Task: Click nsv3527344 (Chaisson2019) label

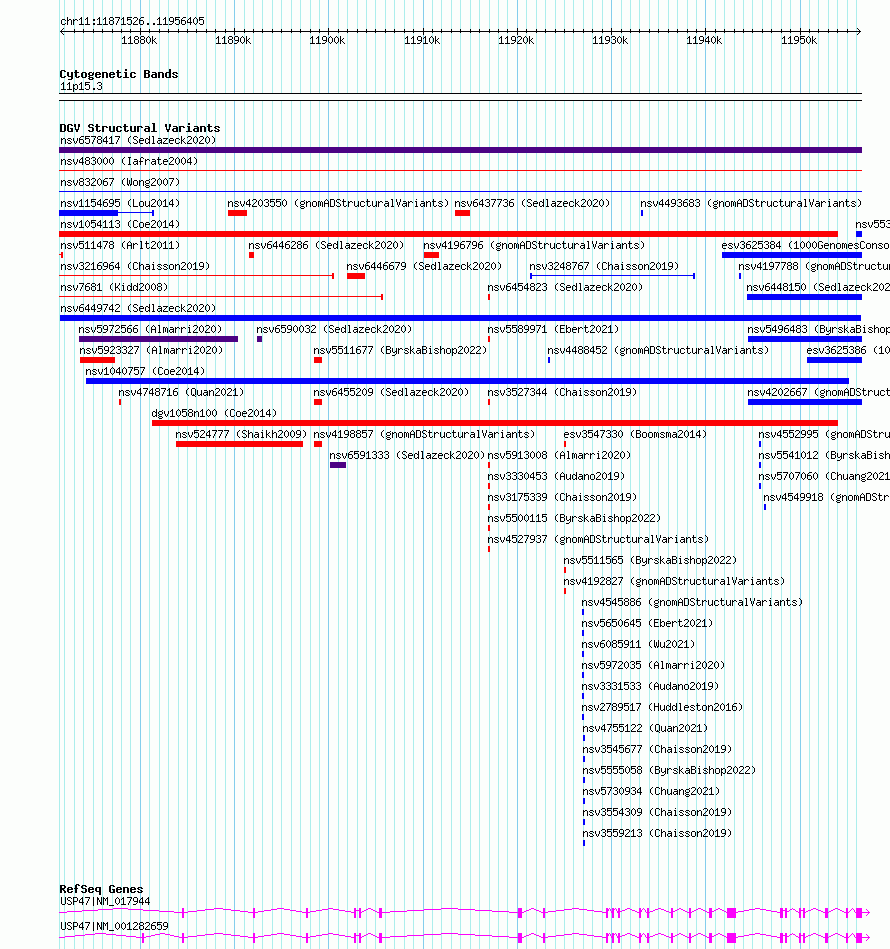Action: point(562,393)
